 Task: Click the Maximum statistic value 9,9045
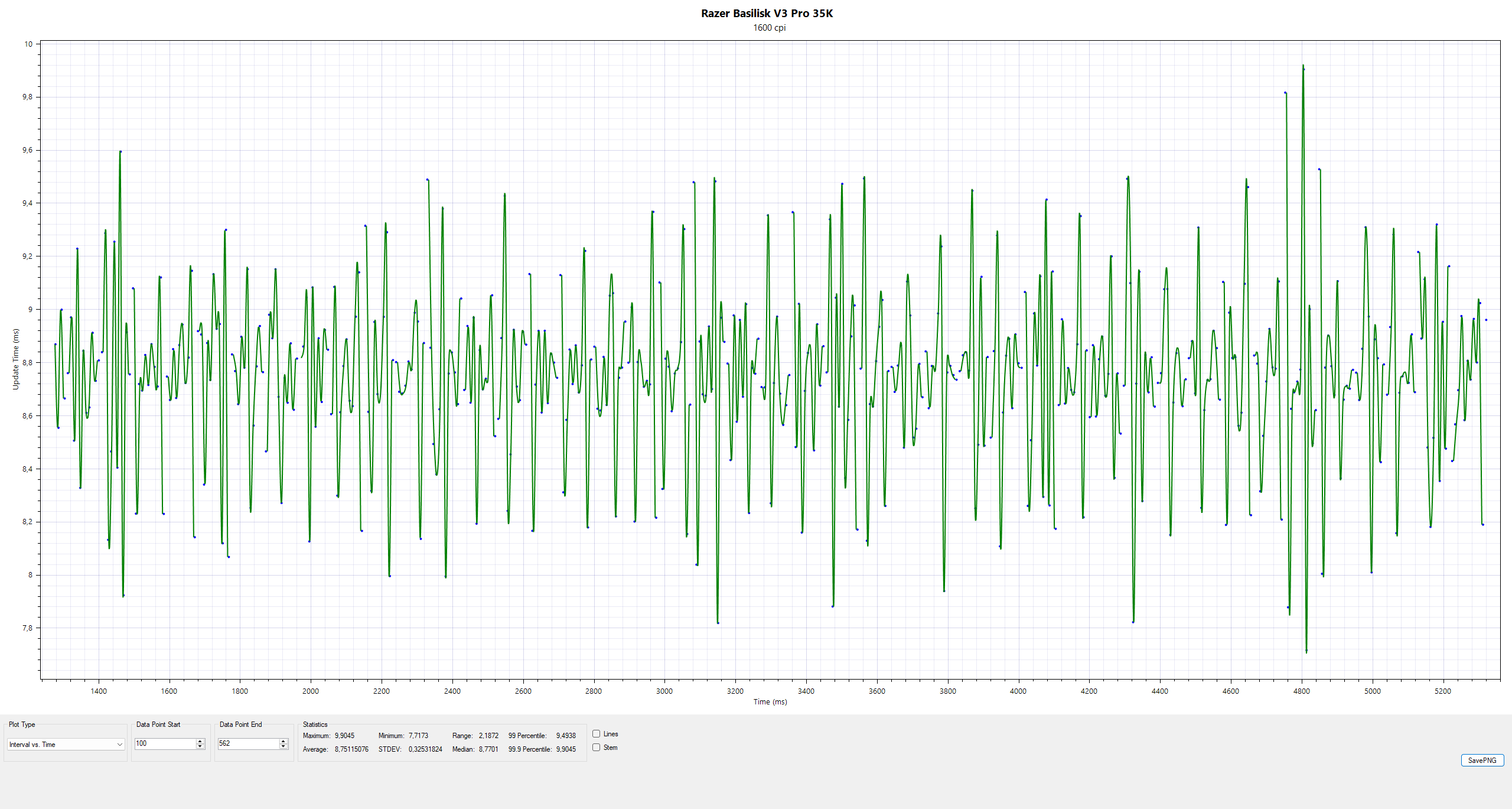pos(344,736)
